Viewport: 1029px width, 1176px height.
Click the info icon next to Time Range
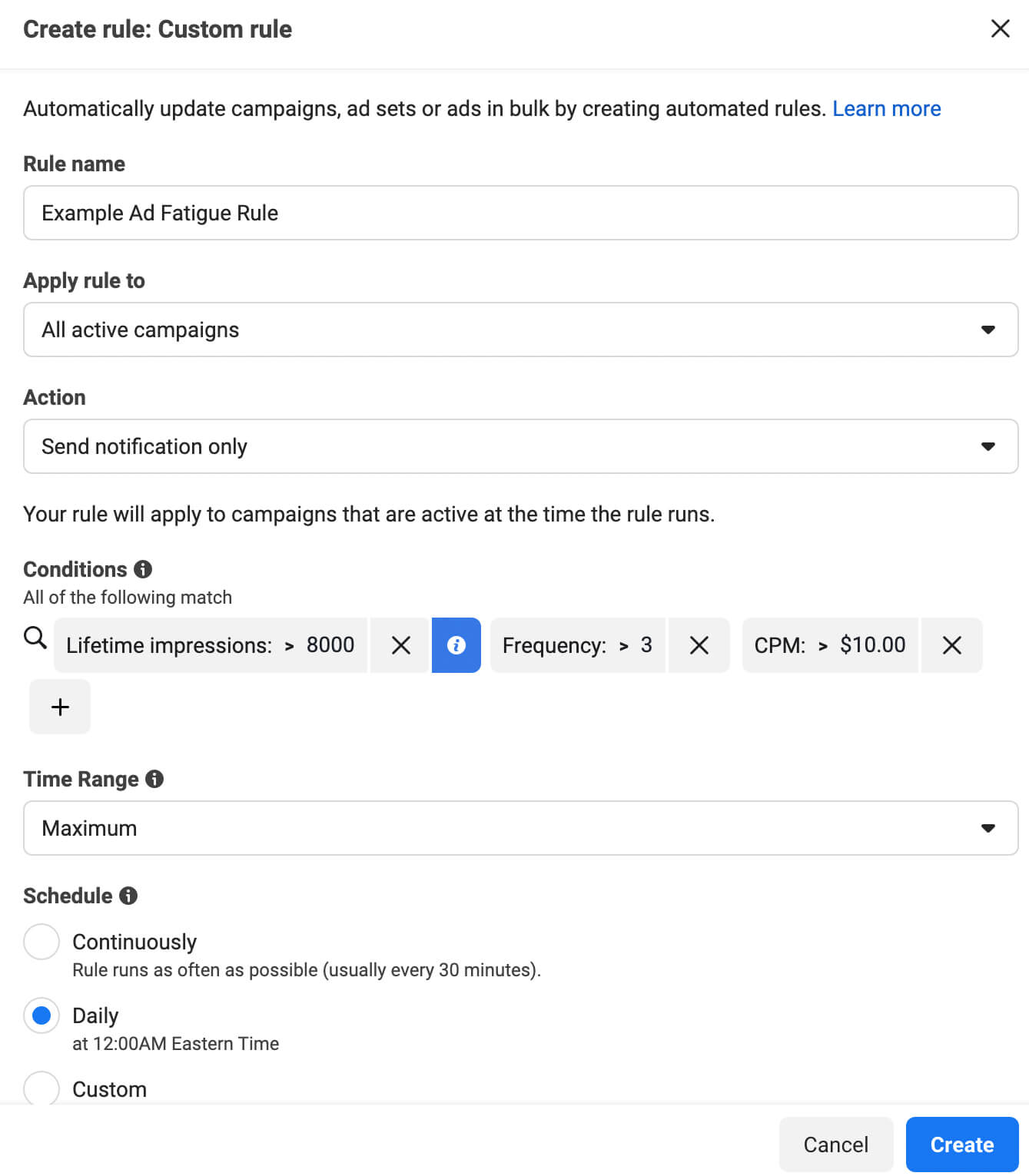(155, 779)
